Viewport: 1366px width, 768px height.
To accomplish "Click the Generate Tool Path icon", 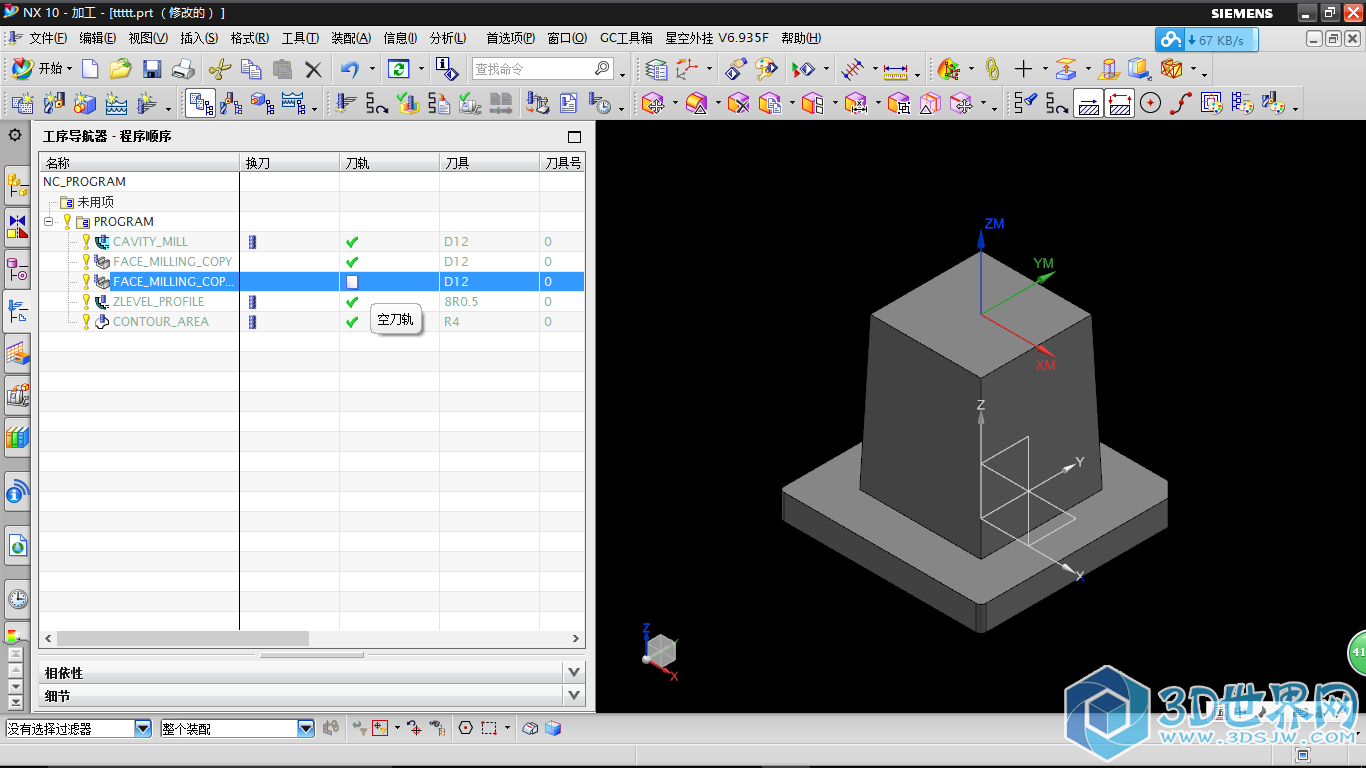I will click(347, 103).
